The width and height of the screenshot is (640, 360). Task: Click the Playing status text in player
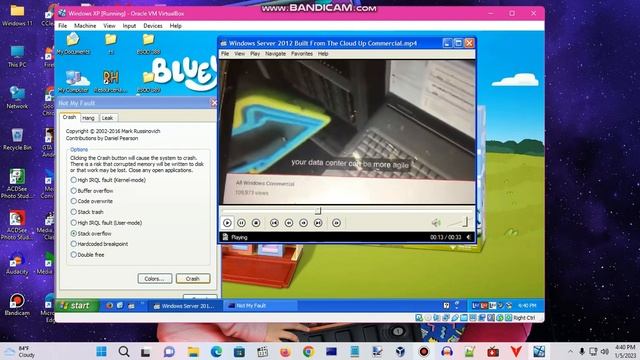239,237
